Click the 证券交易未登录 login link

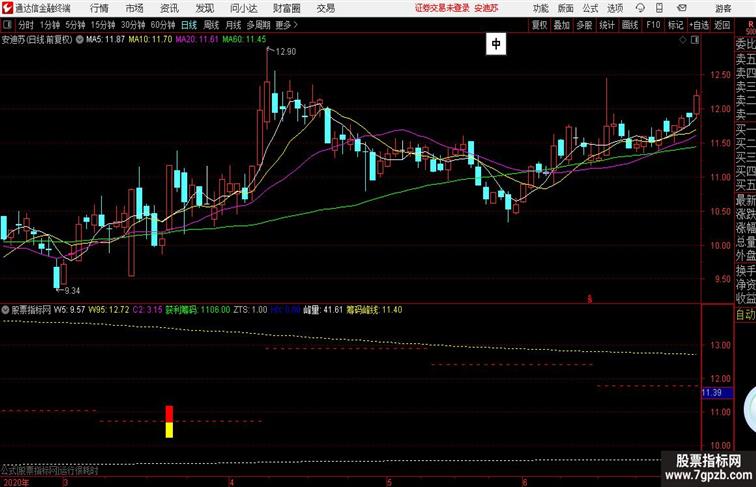point(442,8)
